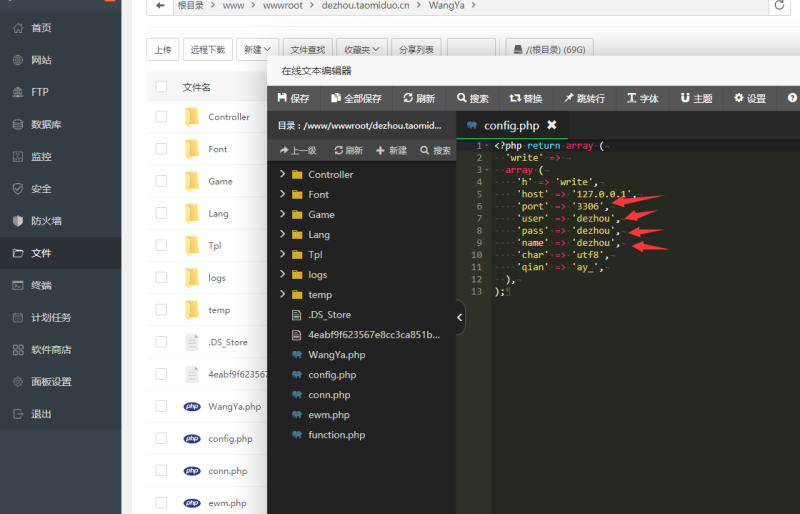Click the 退出 logout icon
Viewport: 800px width, 514px height.
click(18, 414)
